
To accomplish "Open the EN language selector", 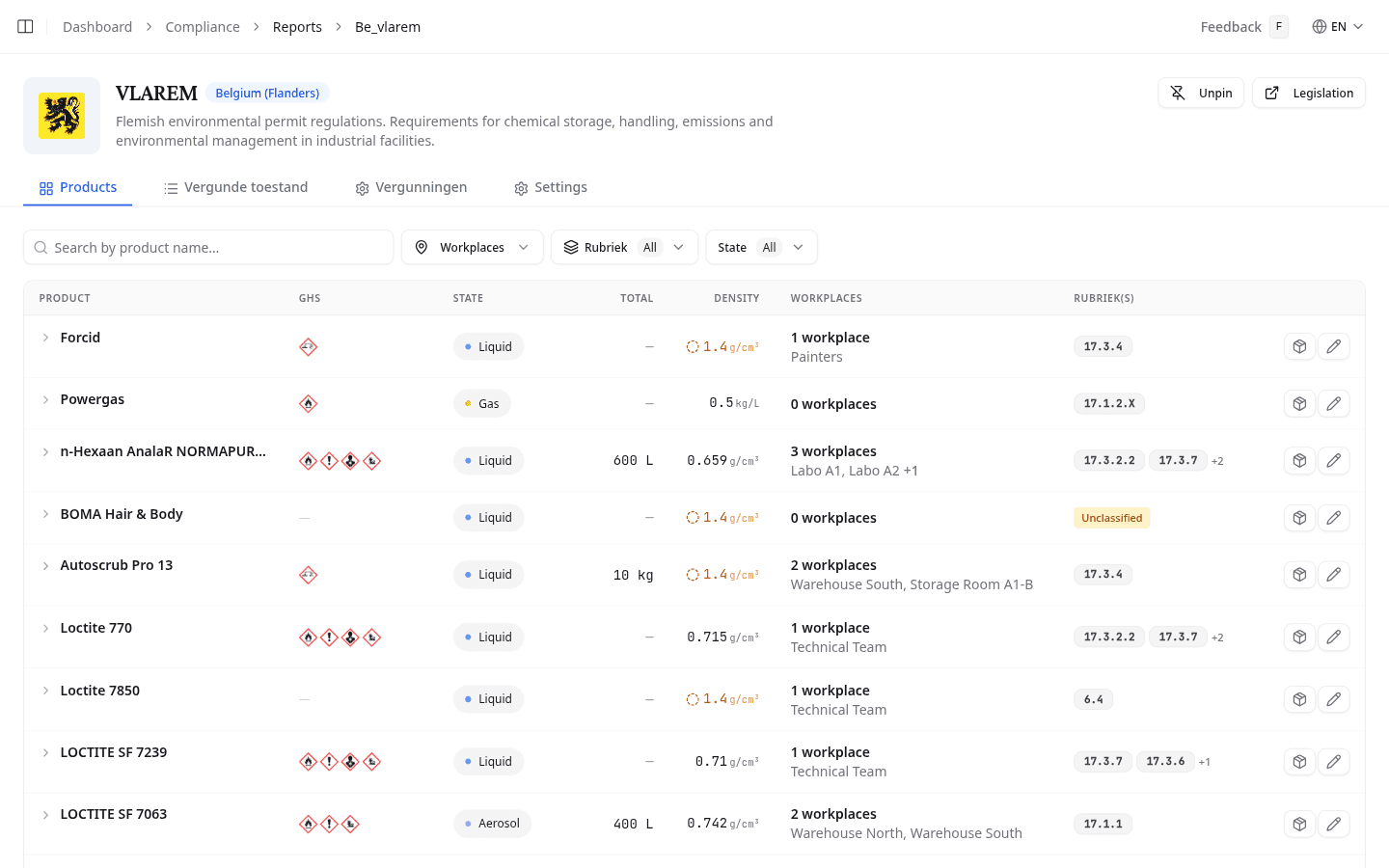I will [x=1338, y=27].
